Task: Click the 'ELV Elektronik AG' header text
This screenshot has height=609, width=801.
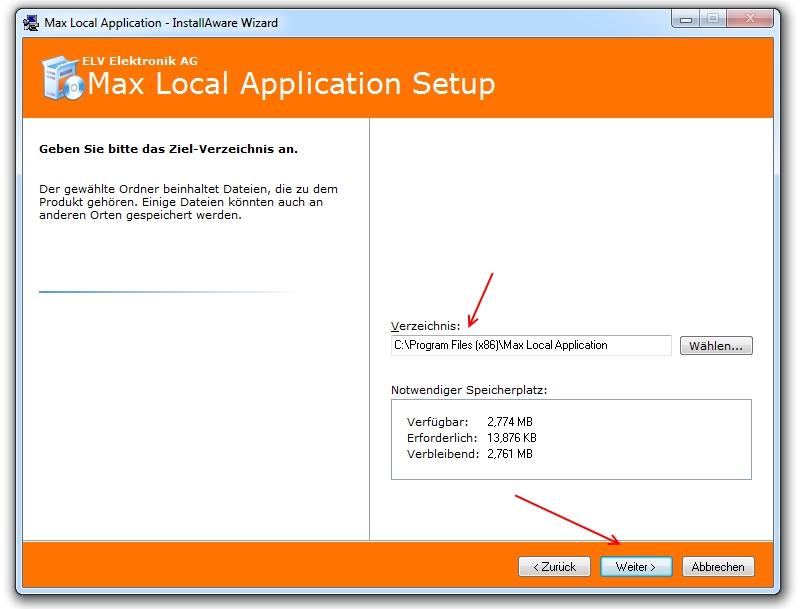Action: coord(140,61)
